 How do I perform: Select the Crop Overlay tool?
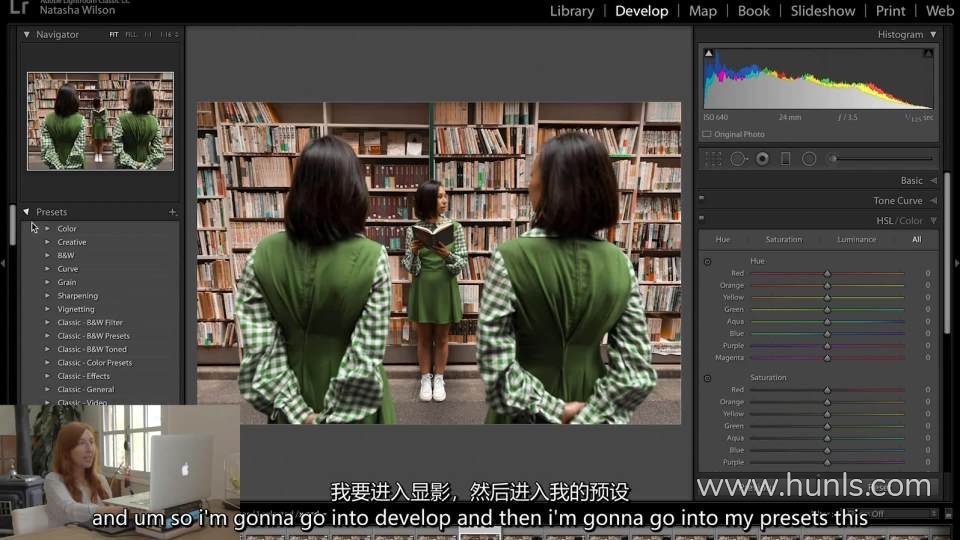[x=713, y=158]
